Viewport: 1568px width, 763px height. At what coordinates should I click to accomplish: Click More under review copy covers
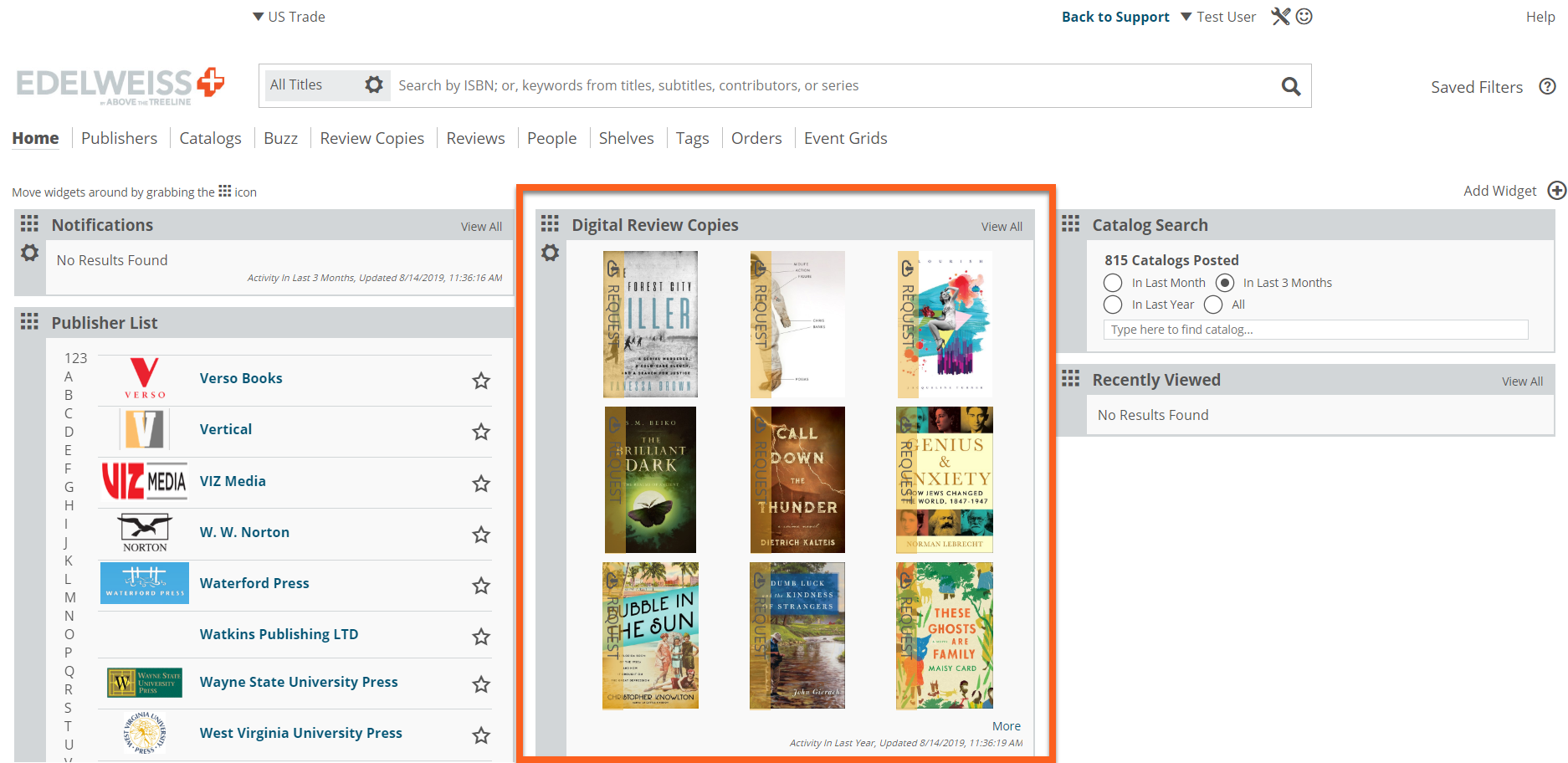click(x=1007, y=726)
